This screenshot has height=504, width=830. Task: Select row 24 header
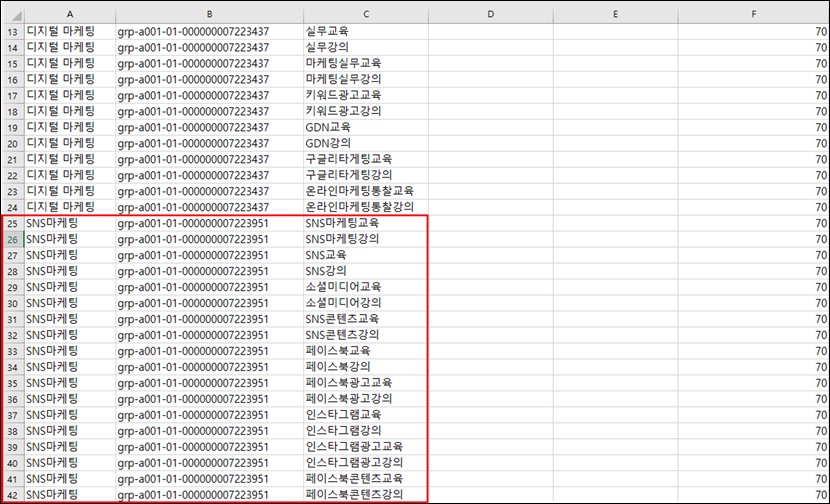[13, 207]
